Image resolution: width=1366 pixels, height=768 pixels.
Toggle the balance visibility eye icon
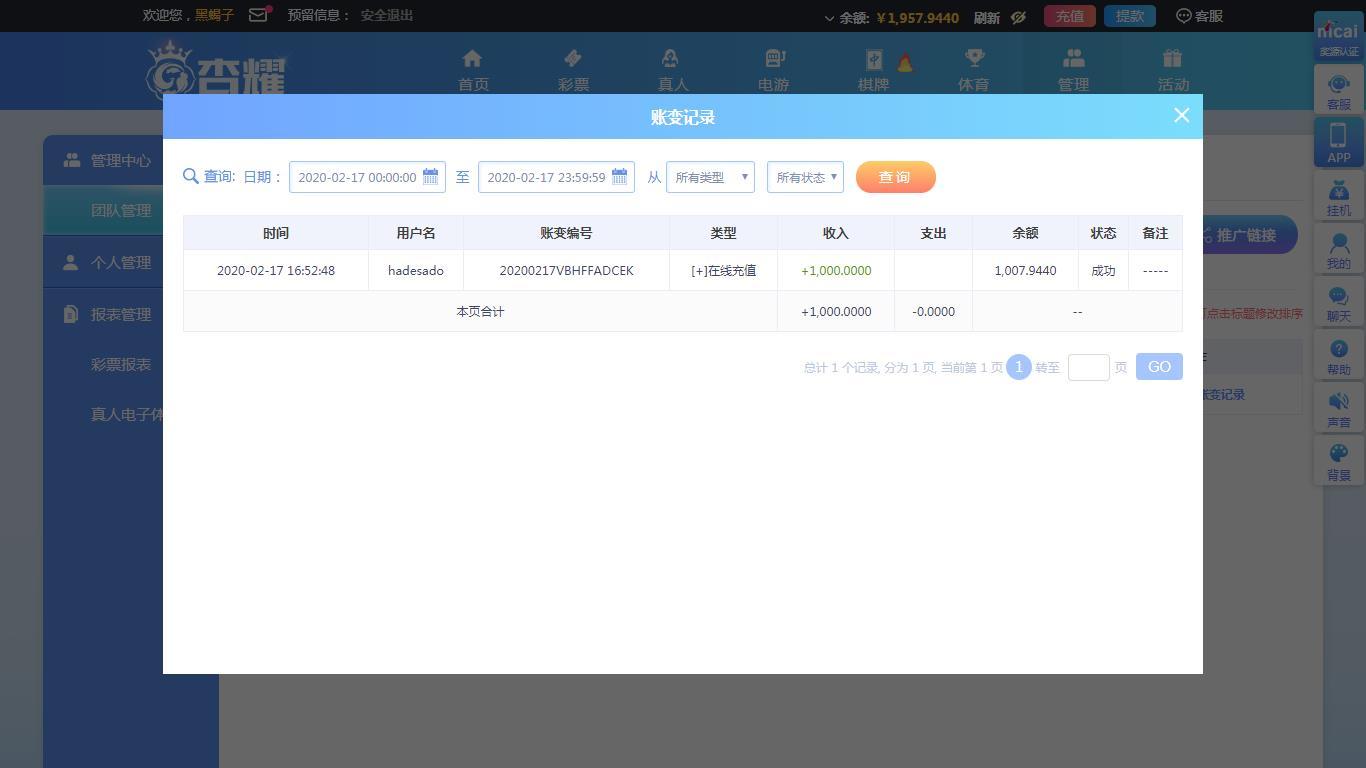(x=1018, y=17)
